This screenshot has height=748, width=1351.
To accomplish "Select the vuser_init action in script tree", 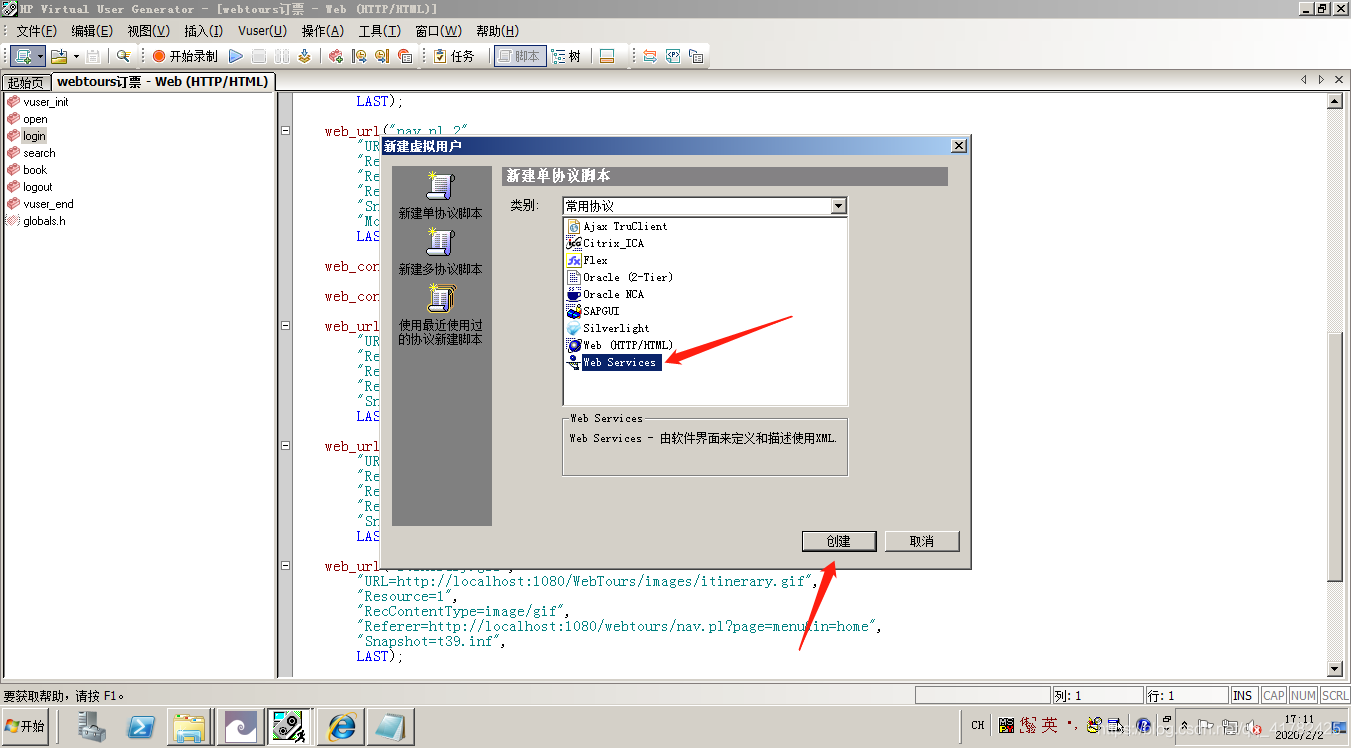I will tap(46, 102).
